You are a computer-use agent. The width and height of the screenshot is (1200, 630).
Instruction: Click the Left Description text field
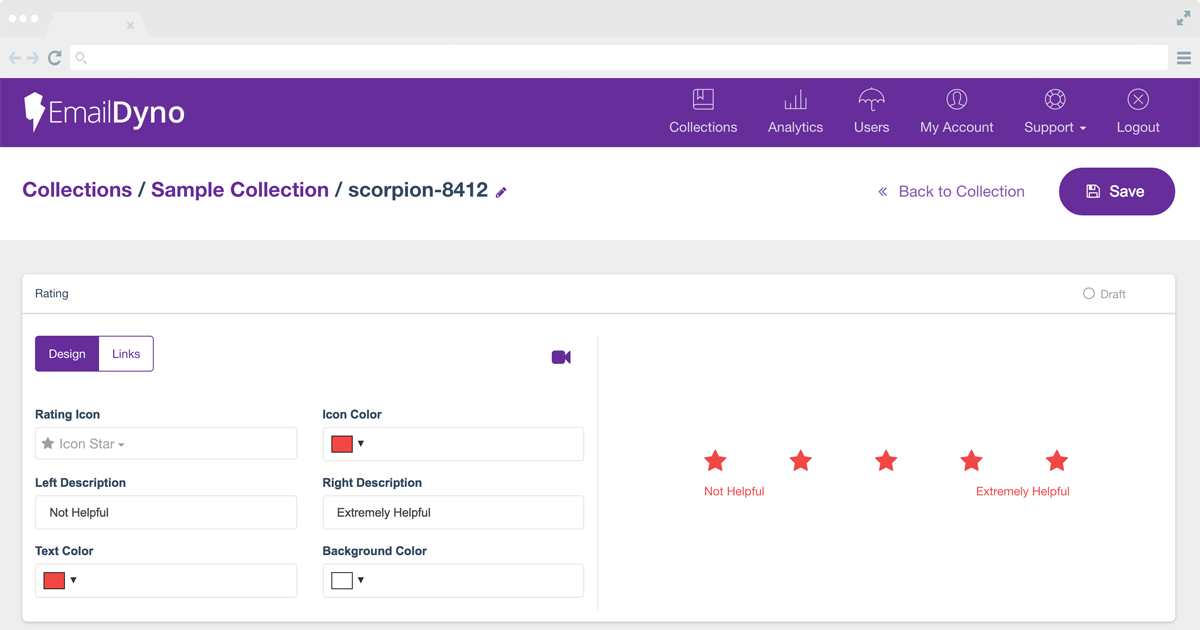tap(166, 512)
